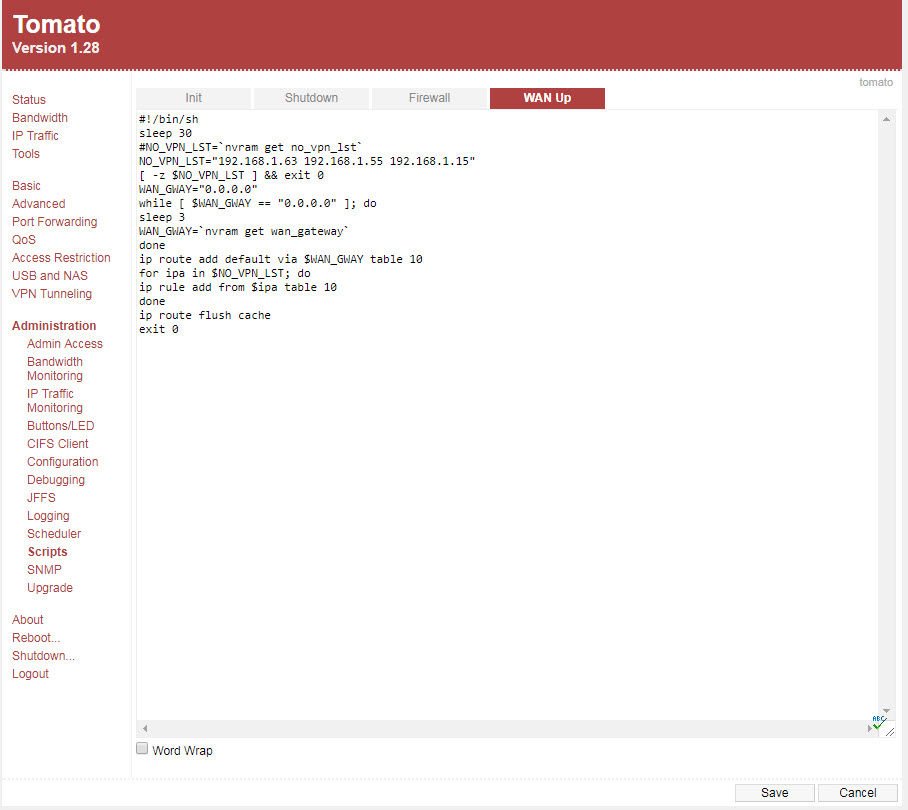Viewport: 908px width, 810px height.
Task: Click the "#!/bin/sh" first line
Action: coord(169,119)
